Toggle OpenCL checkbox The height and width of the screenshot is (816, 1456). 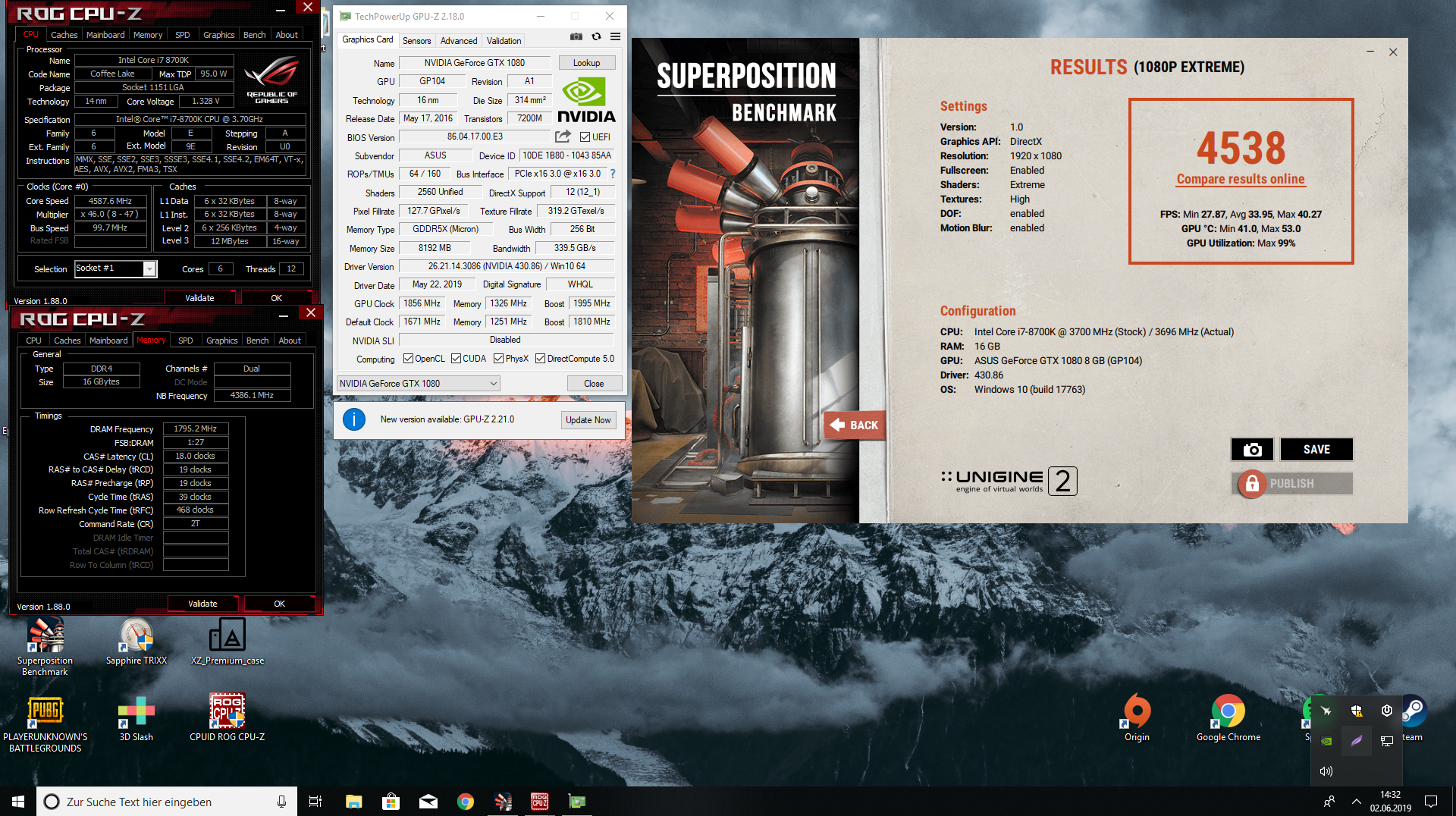point(408,359)
